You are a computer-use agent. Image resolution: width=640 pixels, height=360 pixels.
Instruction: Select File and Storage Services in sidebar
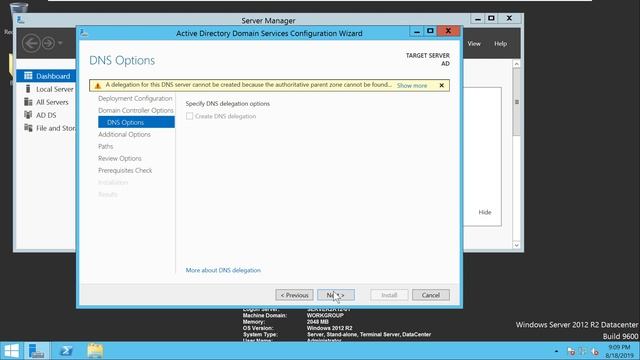tap(46, 128)
